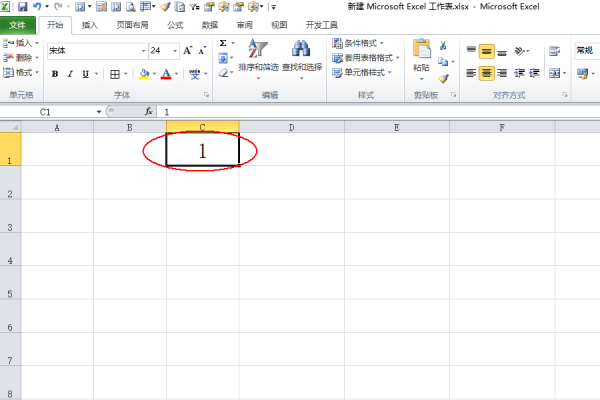Toggle Italic formatting
This screenshot has height=400, width=600.
pos(70,74)
